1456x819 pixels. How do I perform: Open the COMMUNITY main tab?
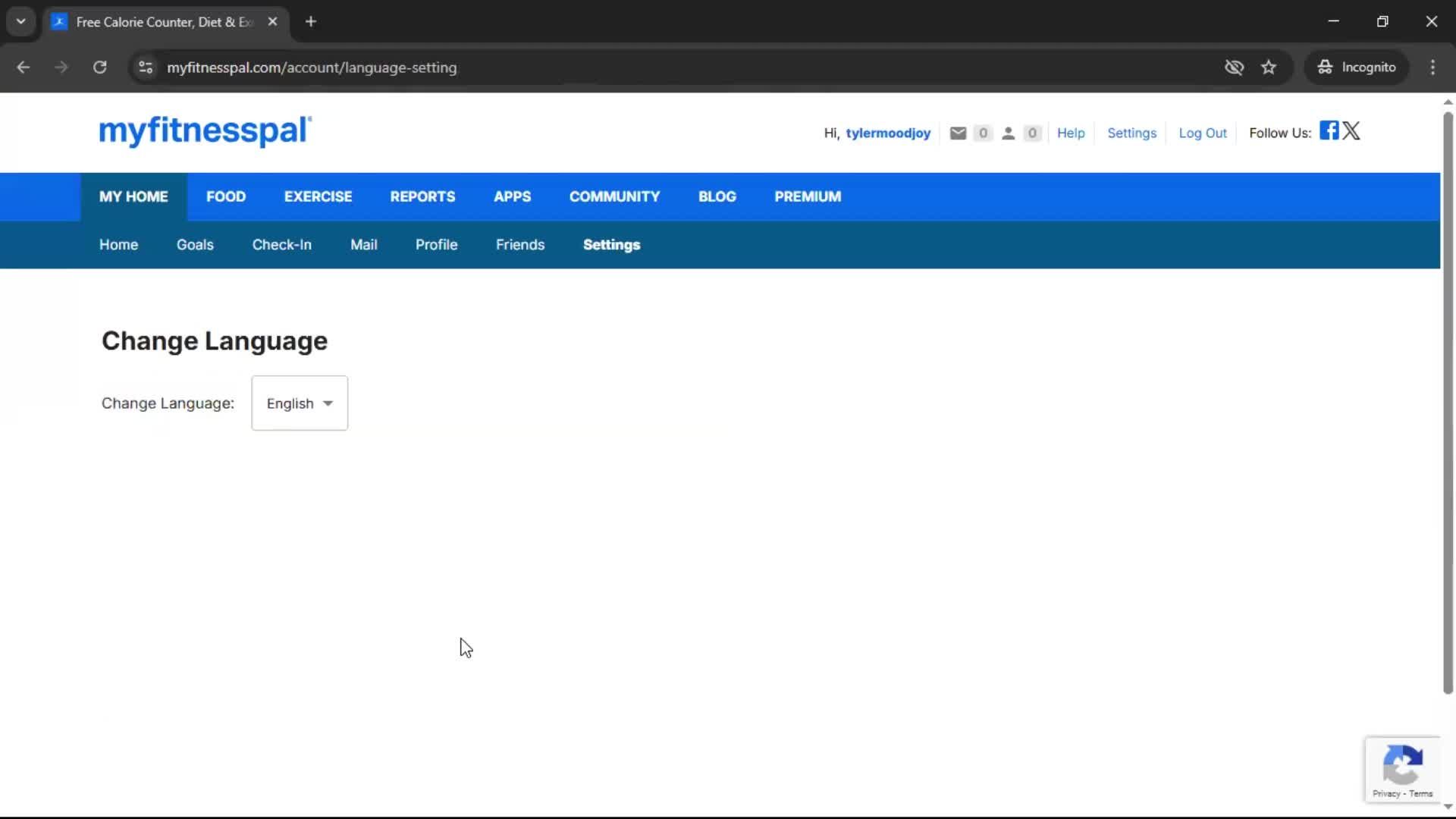(x=614, y=196)
